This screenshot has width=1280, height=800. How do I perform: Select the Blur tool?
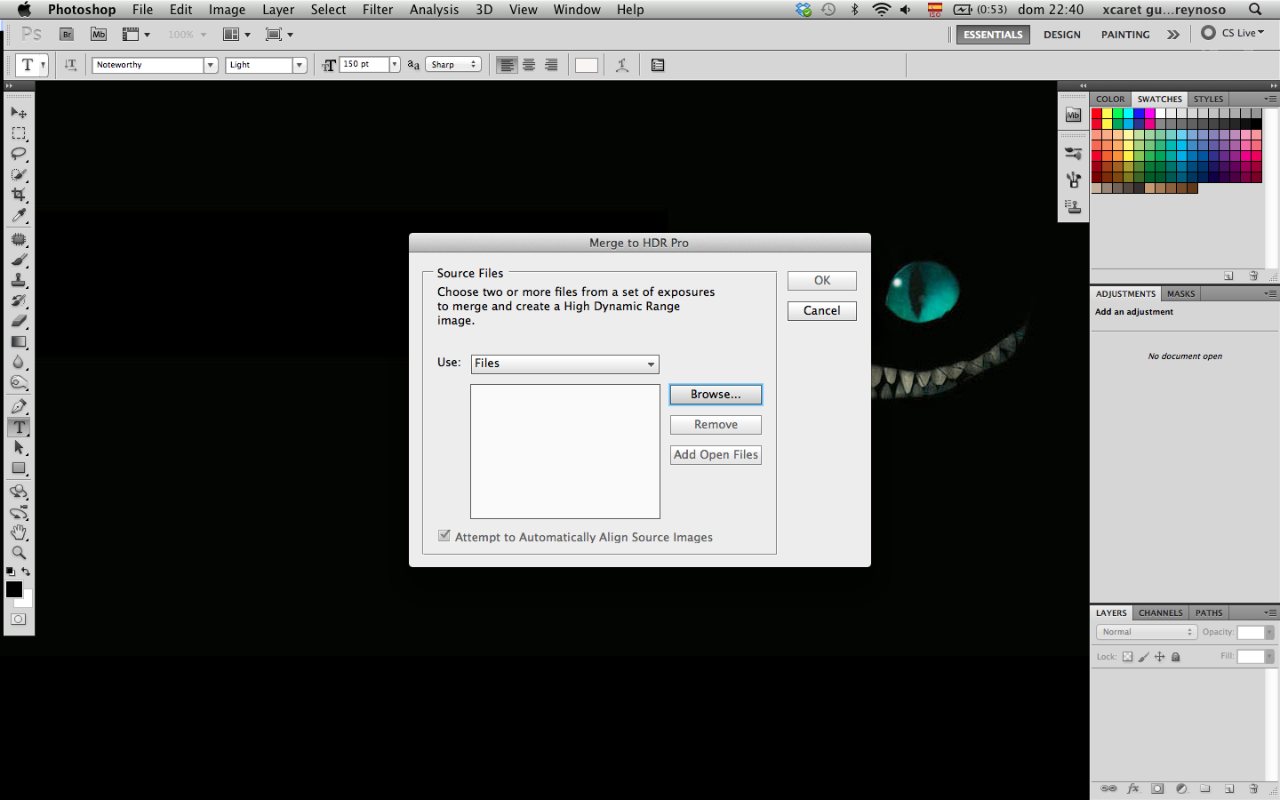19,362
